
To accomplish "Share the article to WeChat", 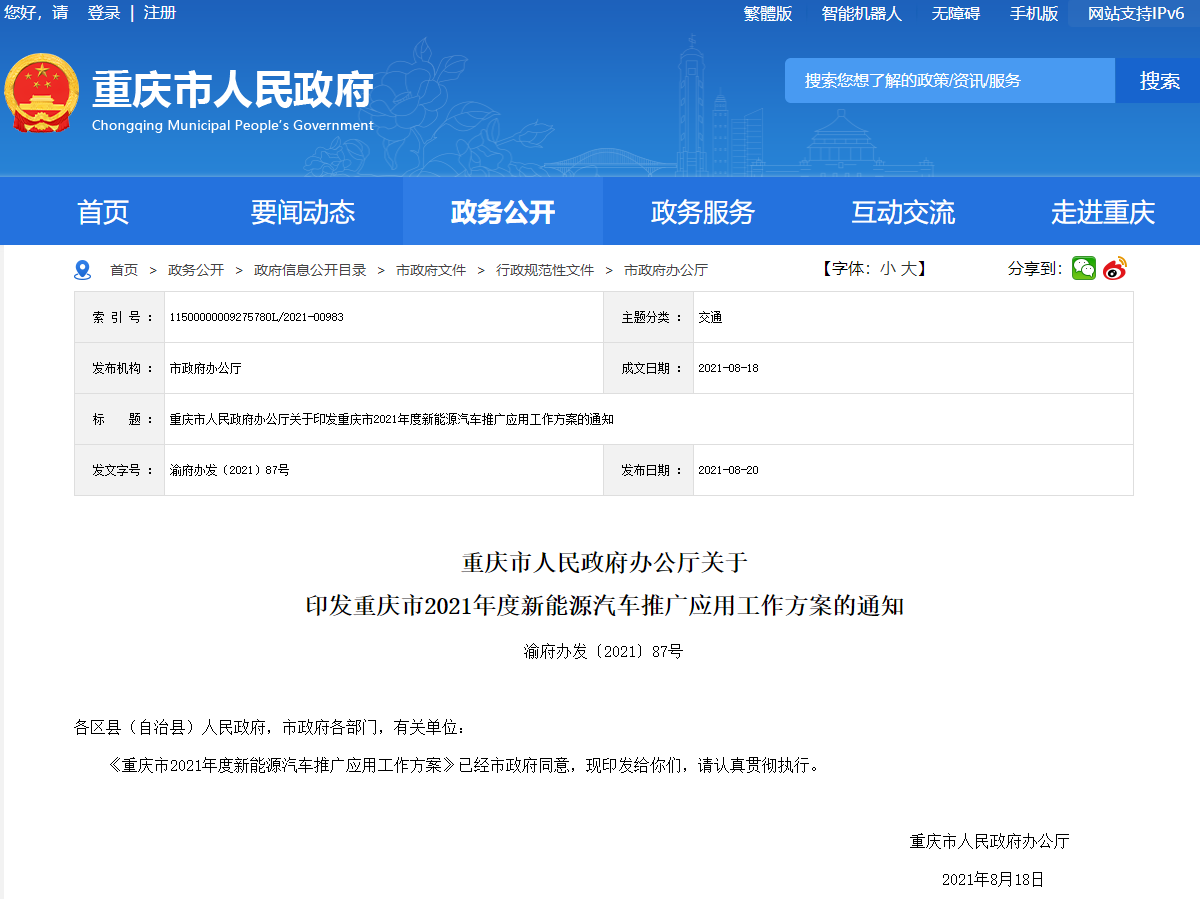I will (1083, 268).
